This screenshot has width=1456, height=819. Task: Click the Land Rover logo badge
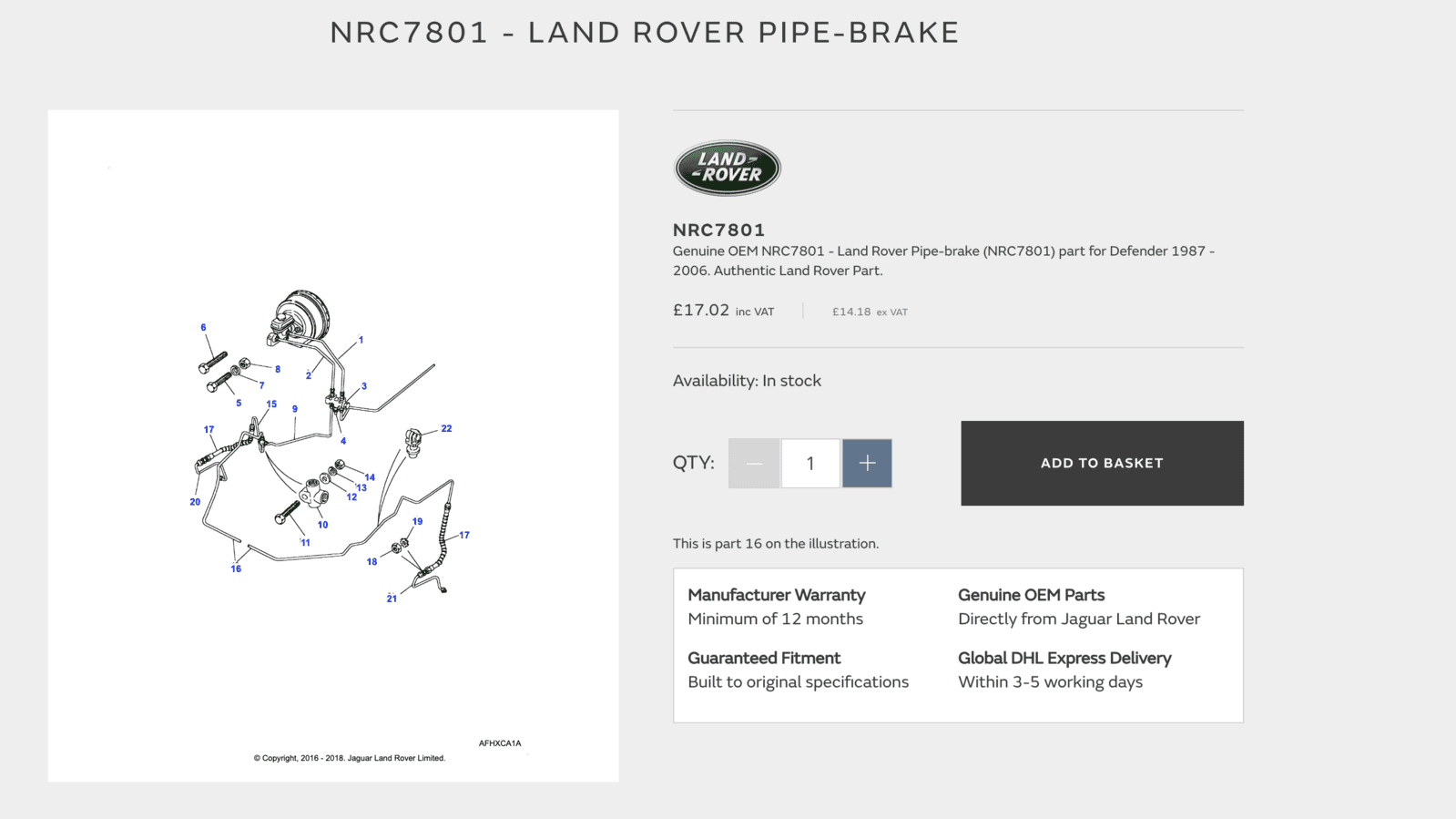point(727,168)
